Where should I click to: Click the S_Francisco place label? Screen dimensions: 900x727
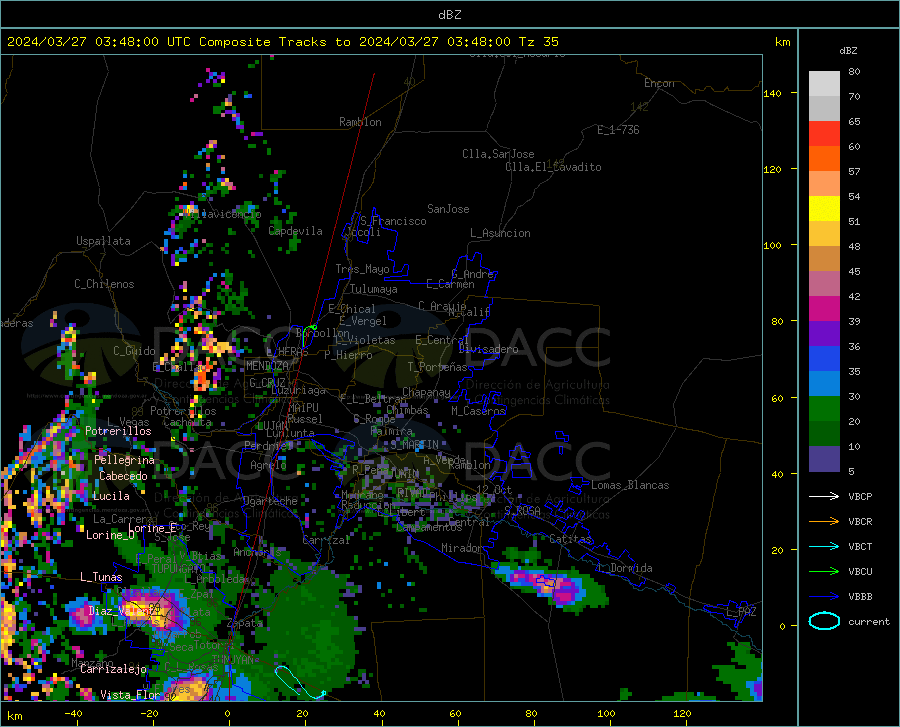tap(393, 221)
